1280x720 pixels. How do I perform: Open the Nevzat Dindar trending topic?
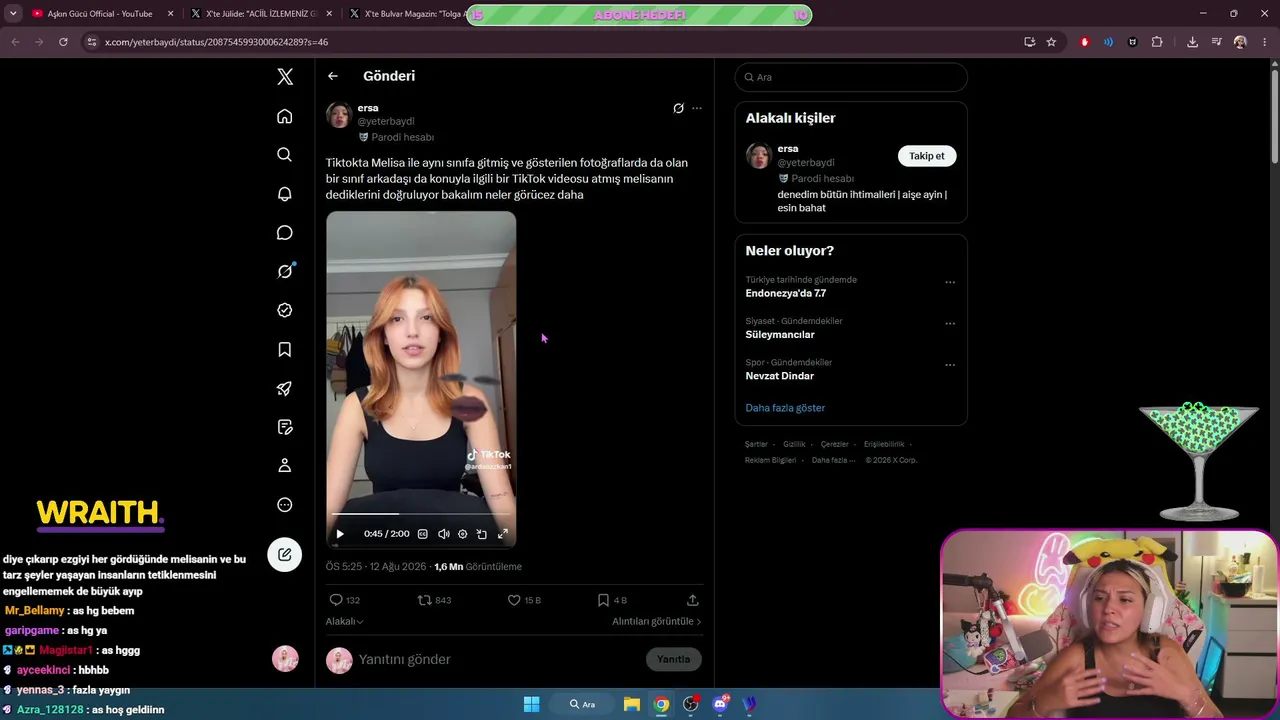tap(780, 376)
